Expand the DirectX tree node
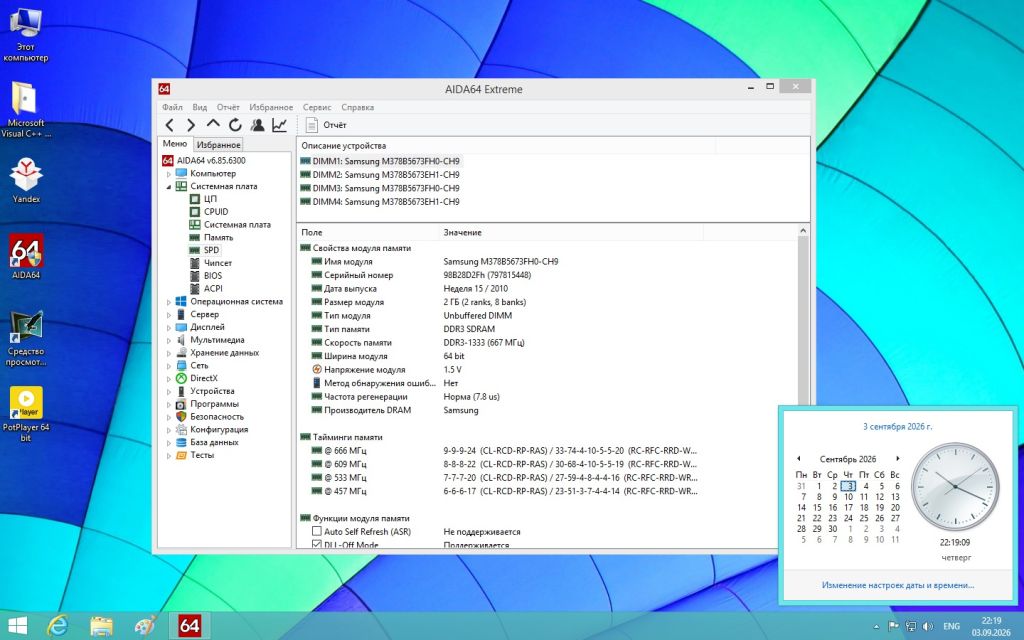This screenshot has height=640, width=1024. pyautogui.click(x=168, y=378)
